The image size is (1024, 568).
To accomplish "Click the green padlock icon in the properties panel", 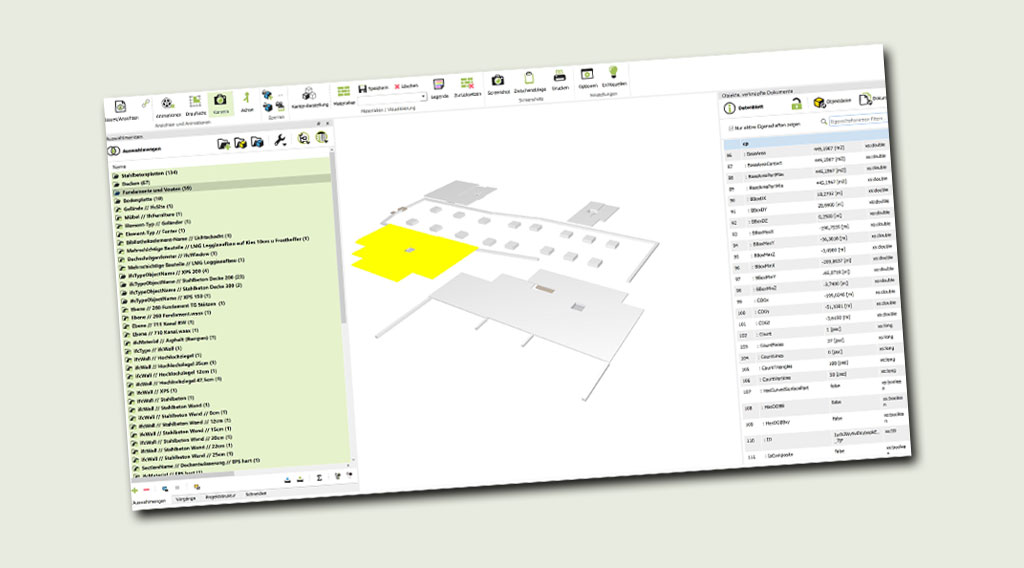I will tap(796, 104).
